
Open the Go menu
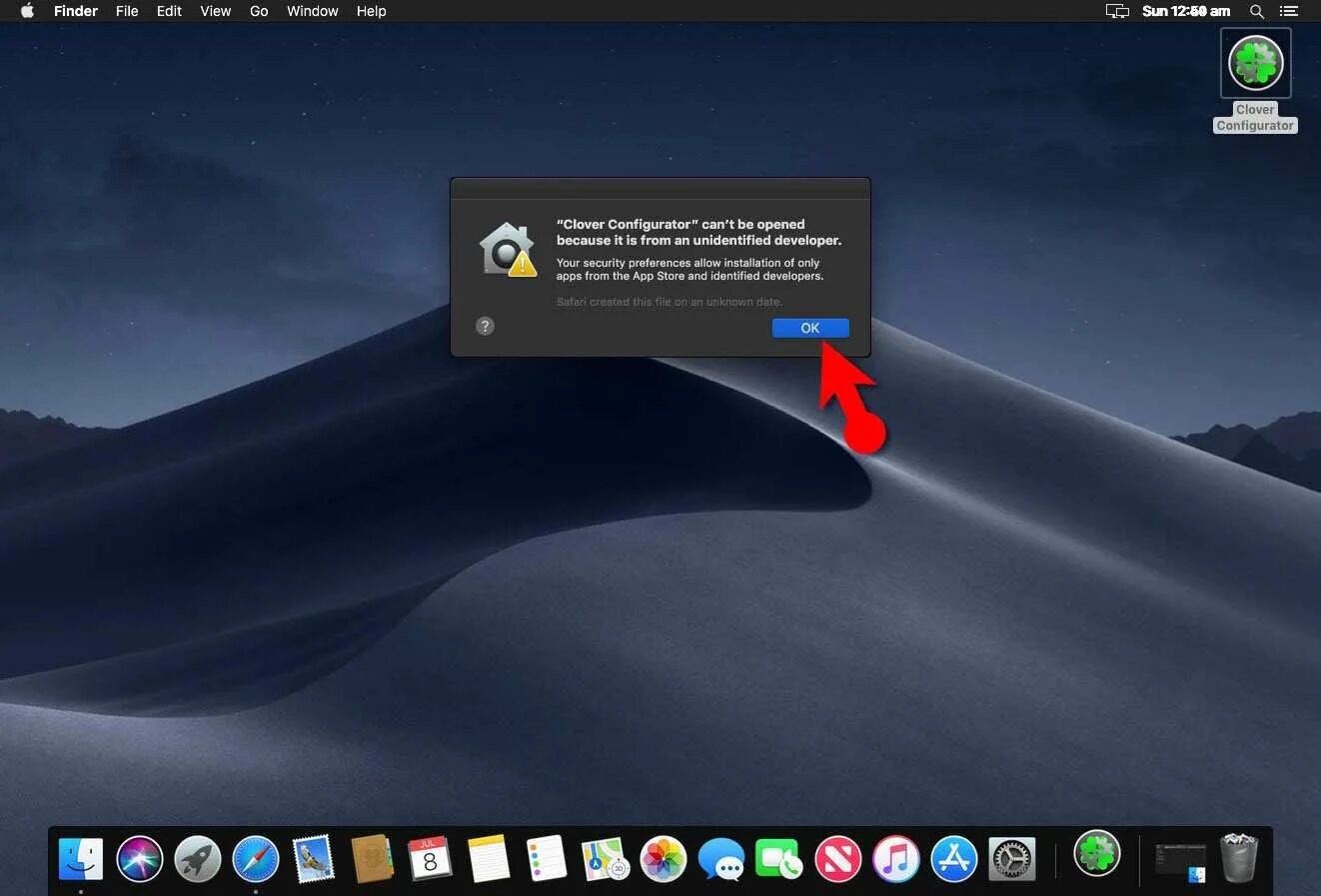[259, 11]
